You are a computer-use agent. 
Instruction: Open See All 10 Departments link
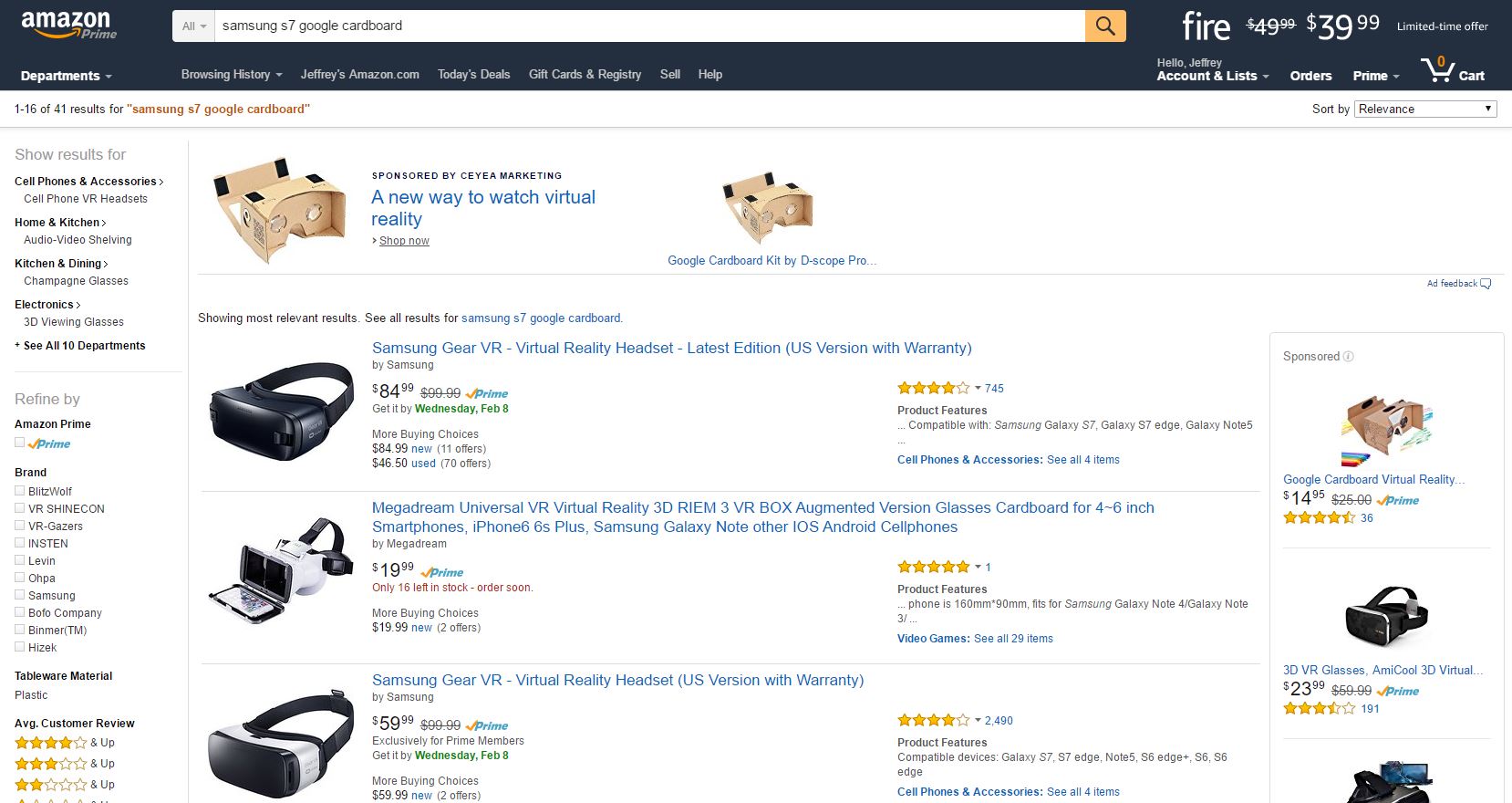(84, 346)
